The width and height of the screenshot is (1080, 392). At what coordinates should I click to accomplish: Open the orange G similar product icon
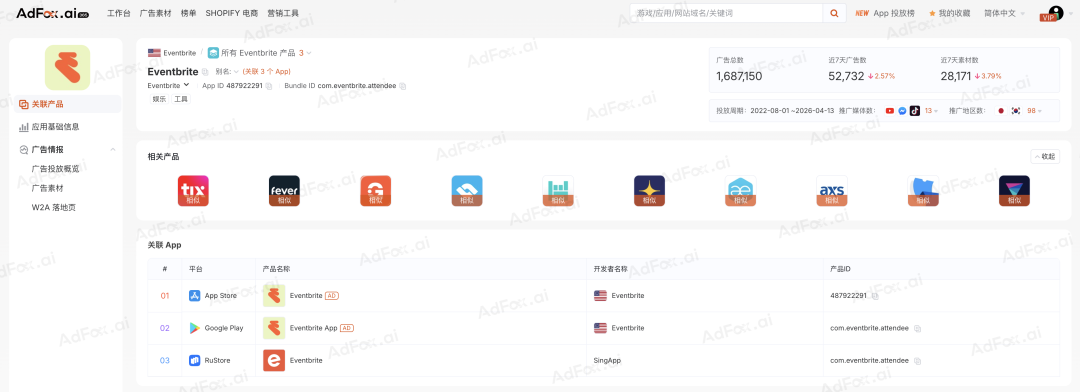(x=375, y=191)
